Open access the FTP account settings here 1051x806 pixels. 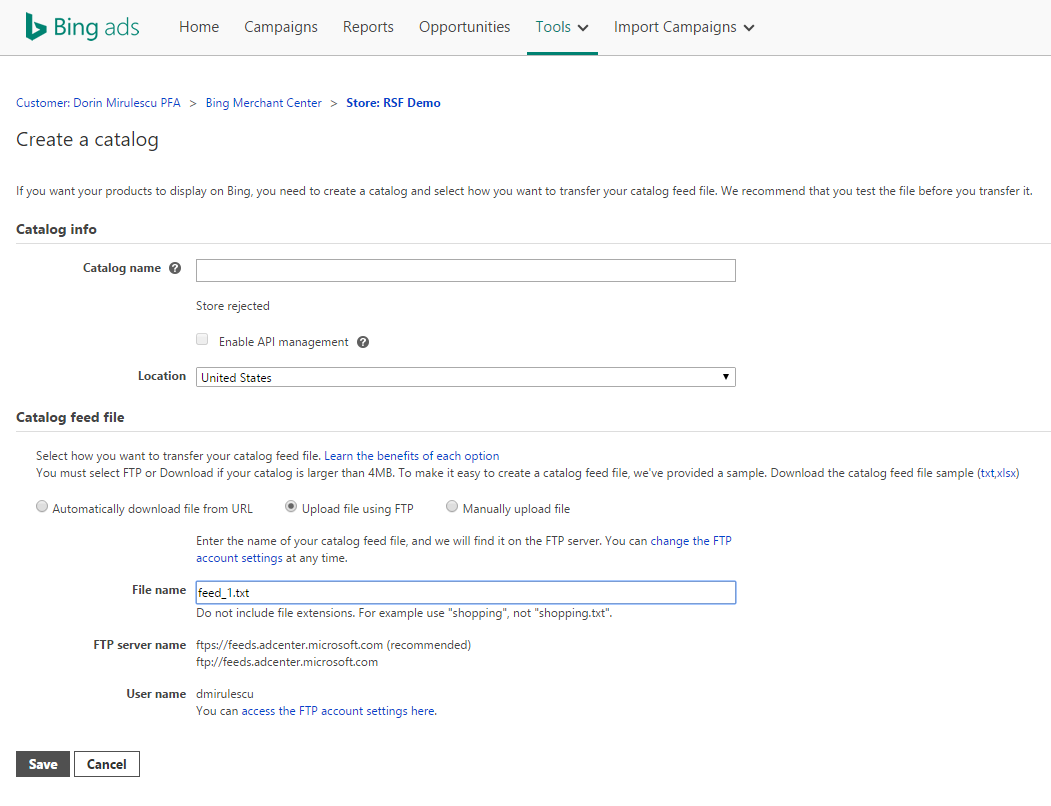point(338,711)
